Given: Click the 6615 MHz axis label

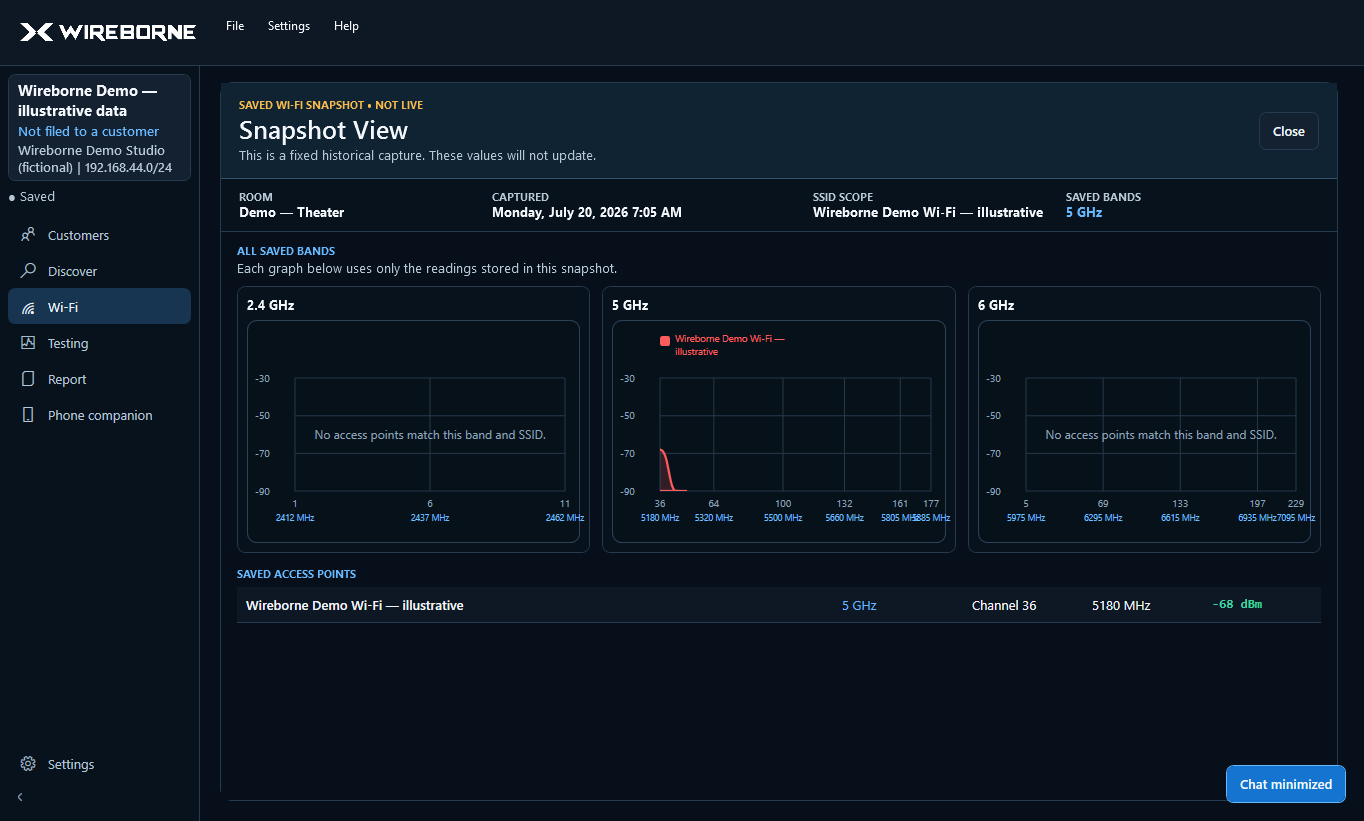Looking at the screenshot, I should [1180, 518].
